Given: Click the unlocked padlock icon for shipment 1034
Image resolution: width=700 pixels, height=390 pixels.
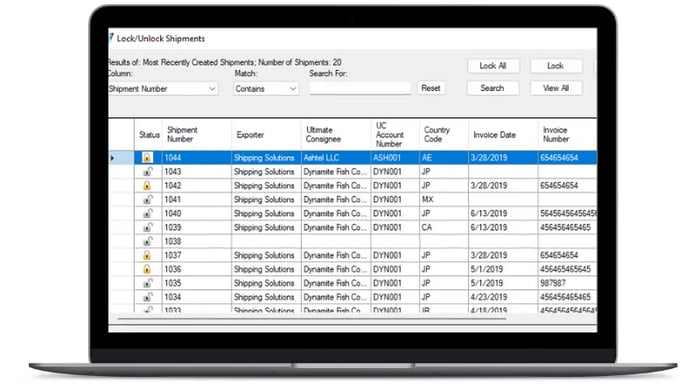Looking at the screenshot, I should tap(148, 297).
